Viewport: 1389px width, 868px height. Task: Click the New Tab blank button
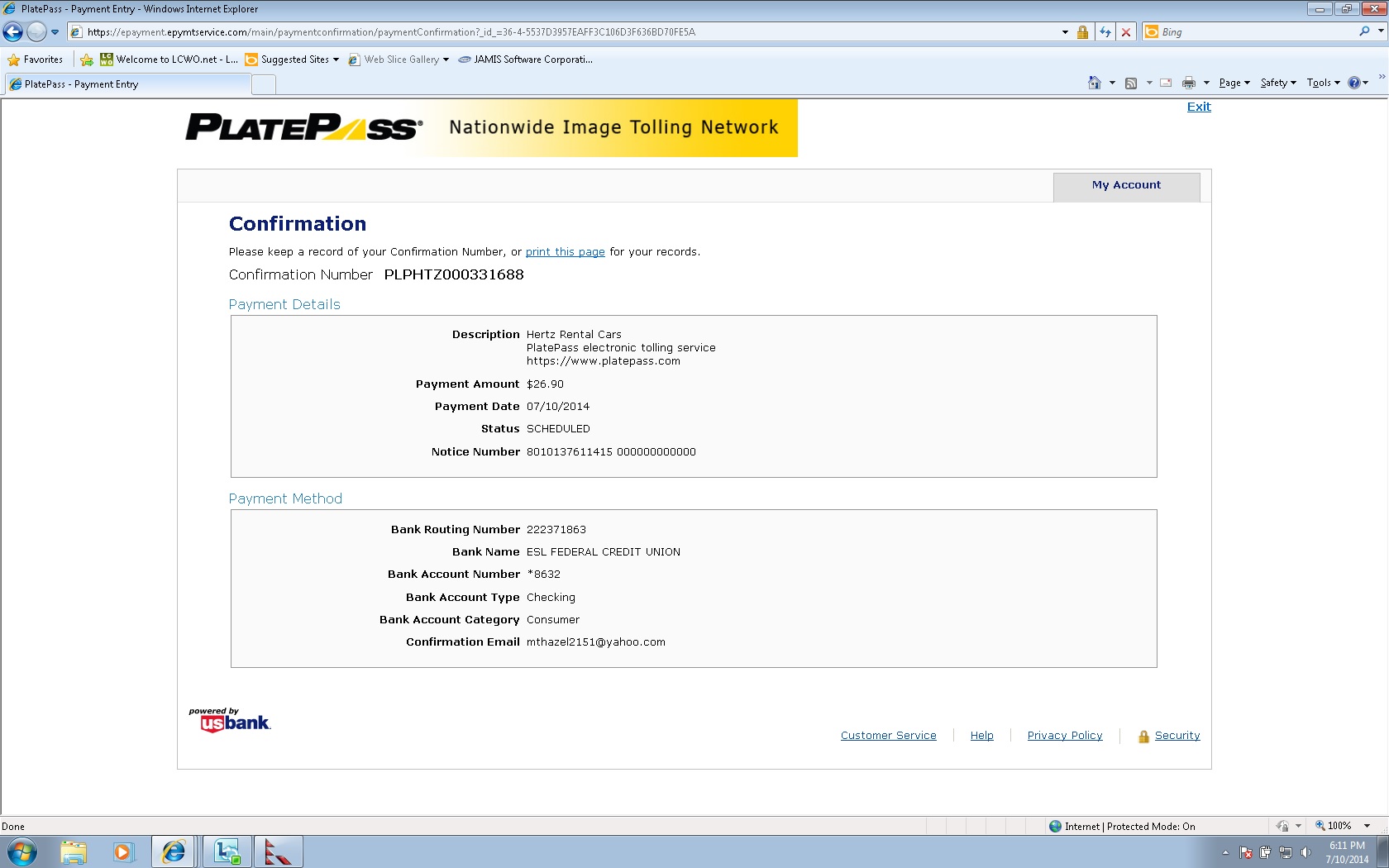(264, 84)
